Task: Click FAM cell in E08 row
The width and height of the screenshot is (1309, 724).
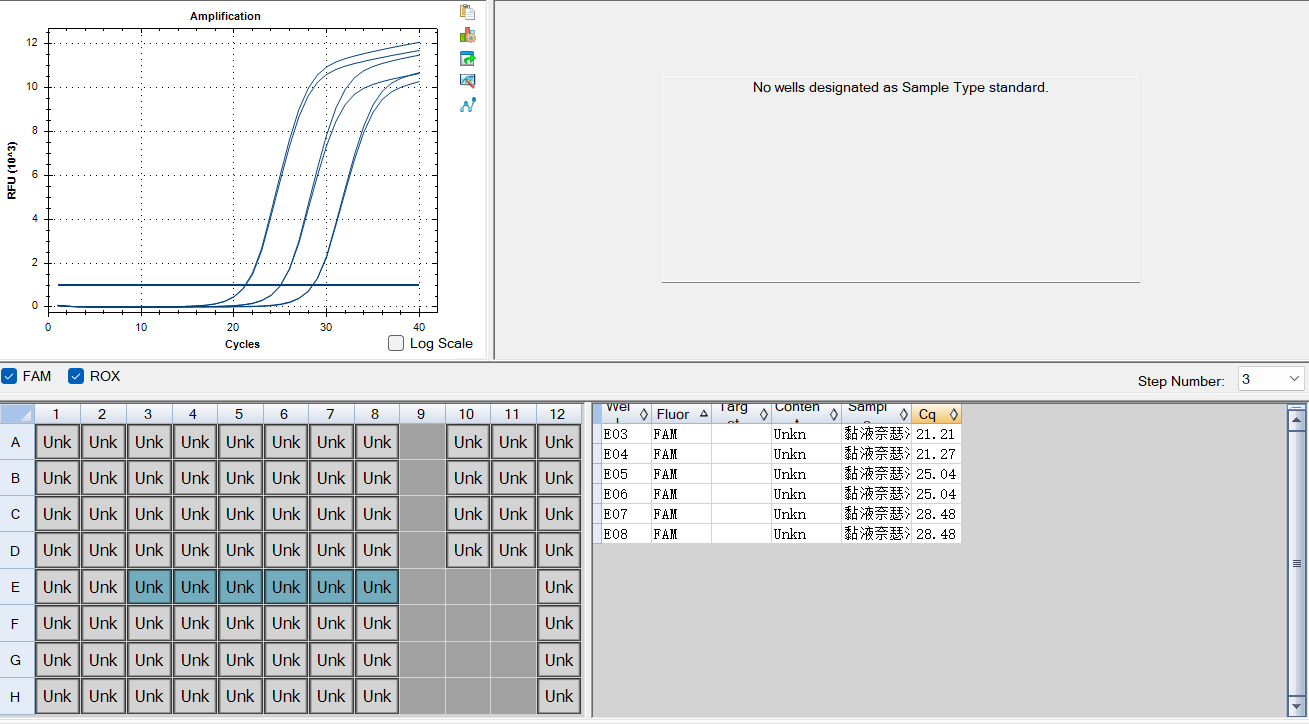Action: (x=681, y=534)
